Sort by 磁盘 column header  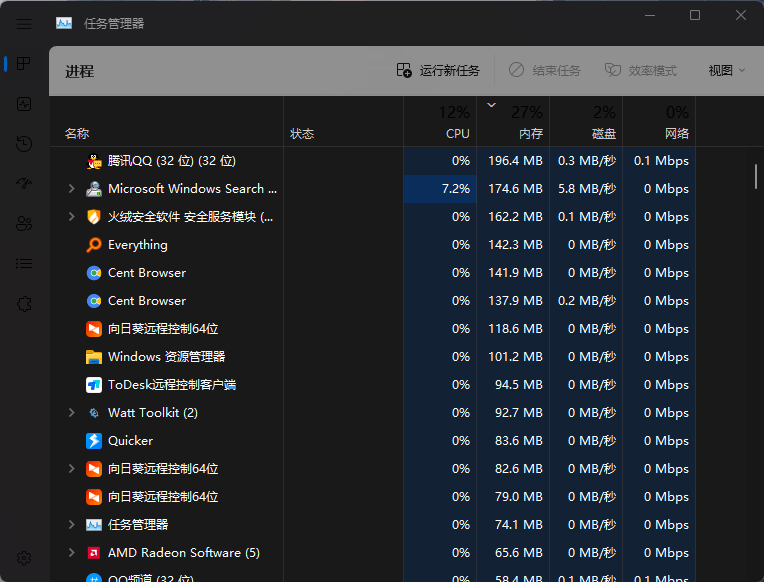pyautogui.click(x=586, y=122)
